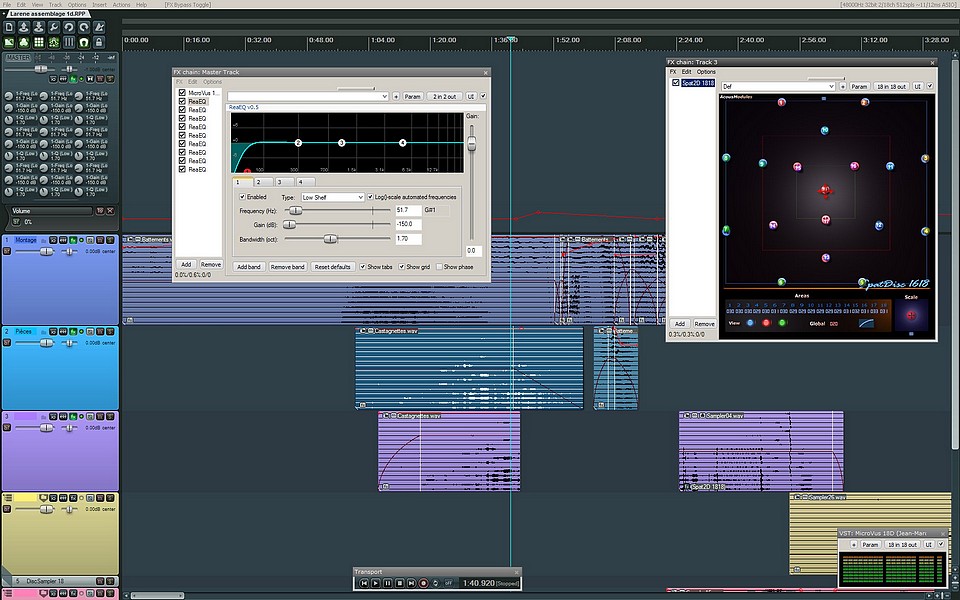Click the Undo arrow toolbar icon
This screenshot has width=960, height=600.
click(69, 27)
